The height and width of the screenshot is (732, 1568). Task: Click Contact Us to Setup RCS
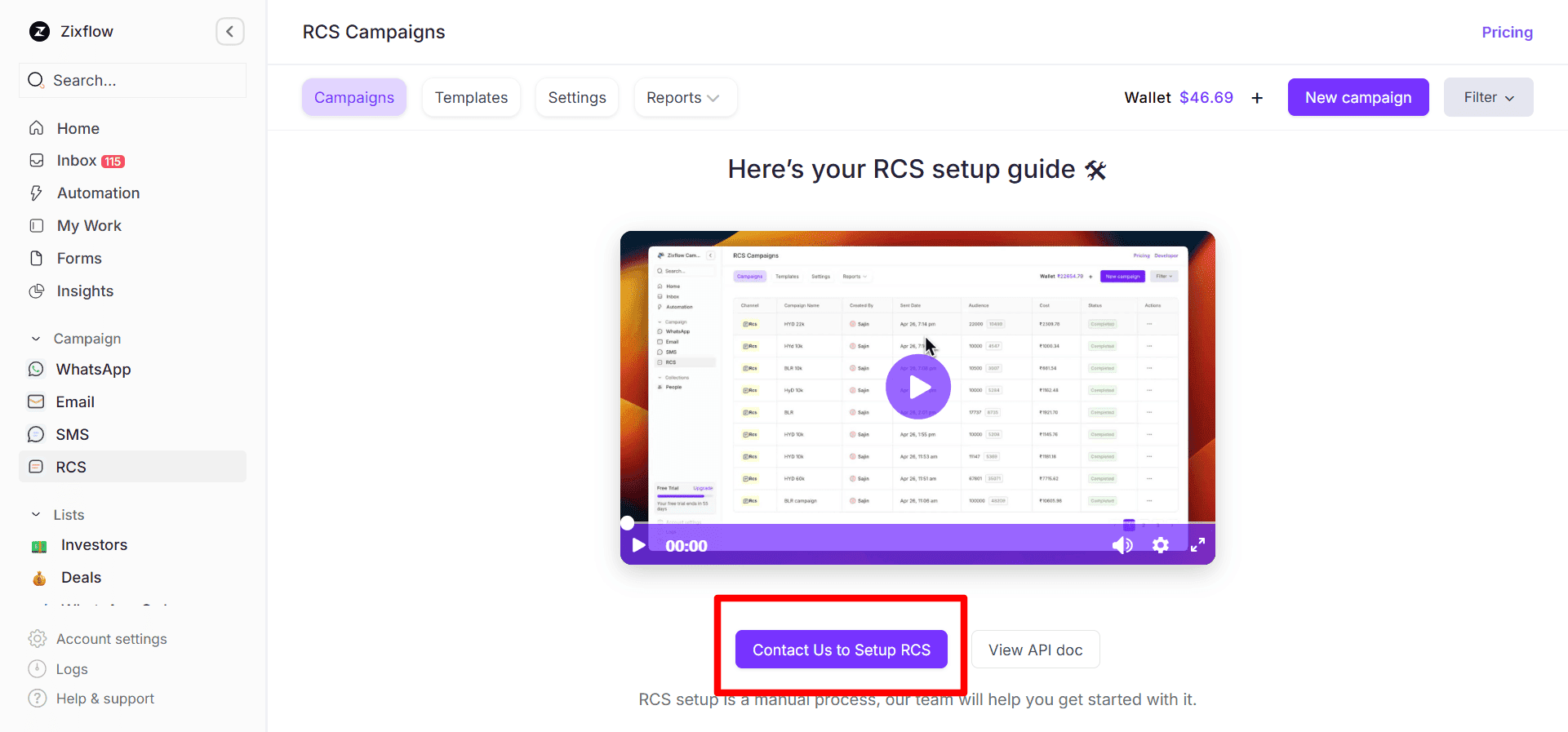point(842,650)
